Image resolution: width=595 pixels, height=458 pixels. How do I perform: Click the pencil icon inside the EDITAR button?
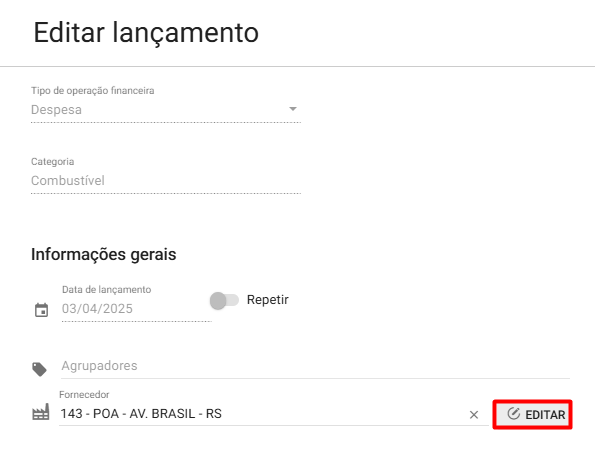point(513,414)
